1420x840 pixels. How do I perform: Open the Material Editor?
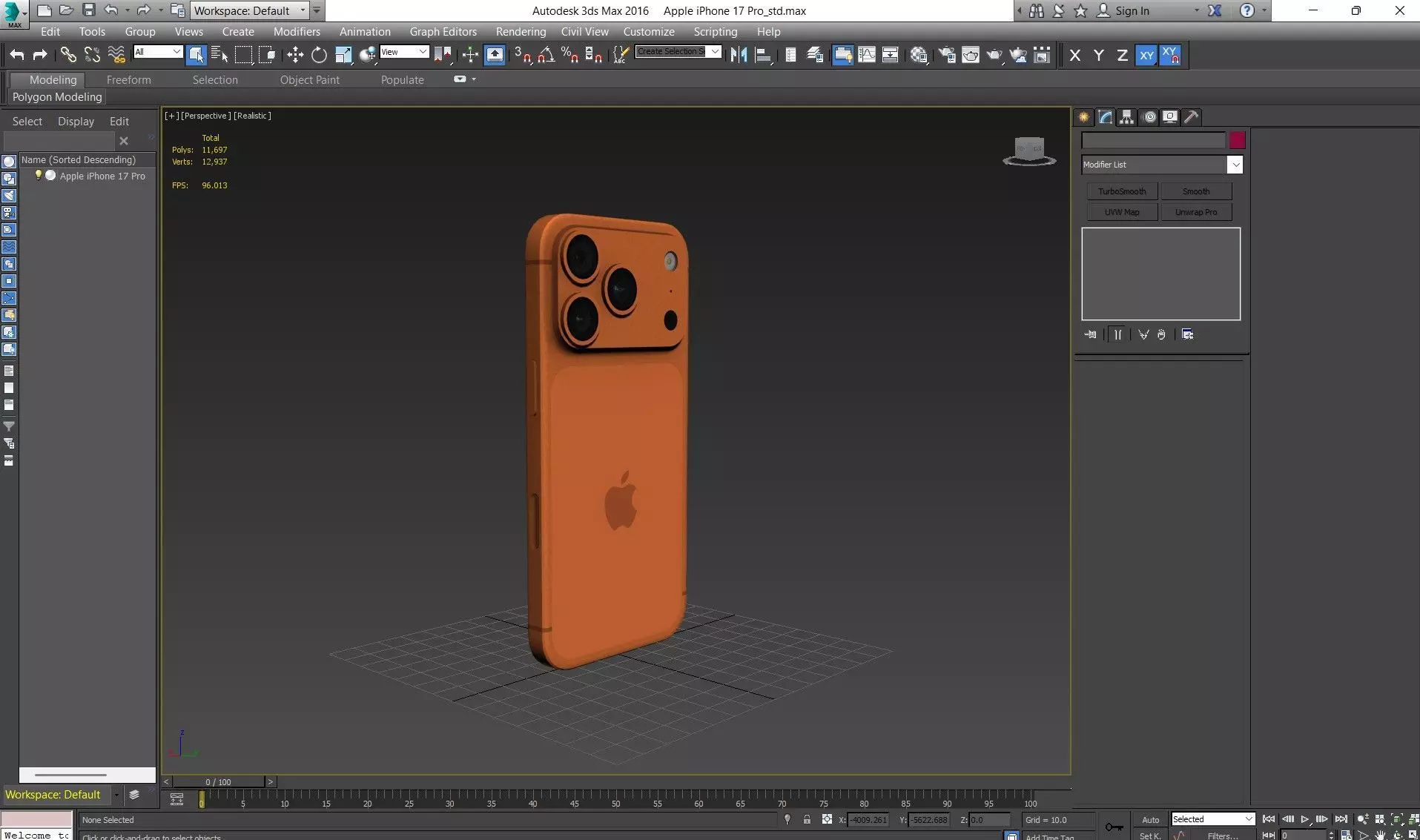click(919, 55)
